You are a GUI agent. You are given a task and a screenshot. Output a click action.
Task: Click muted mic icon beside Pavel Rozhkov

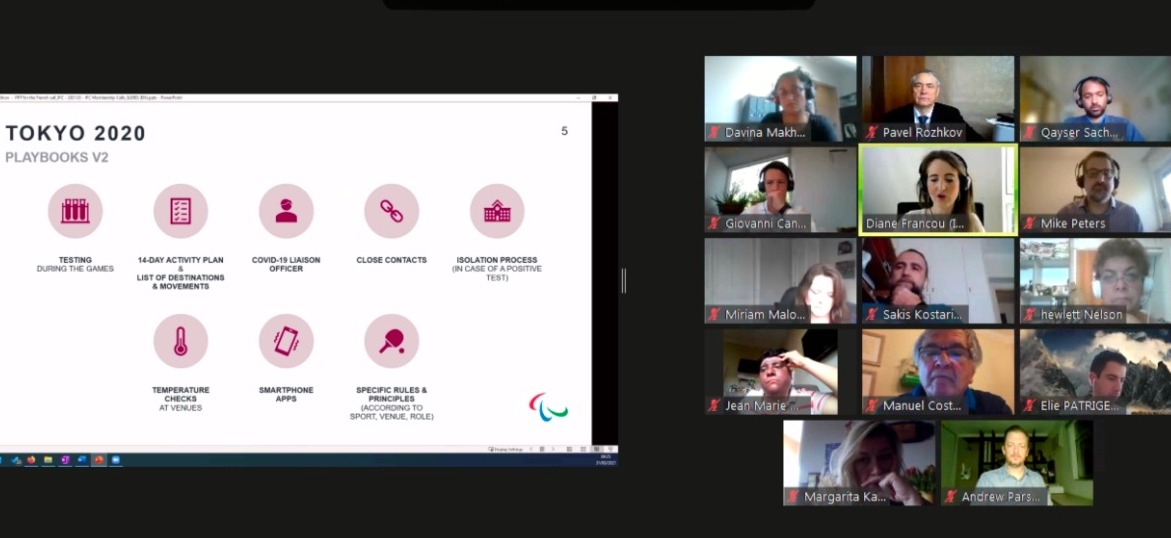click(872, 133)
